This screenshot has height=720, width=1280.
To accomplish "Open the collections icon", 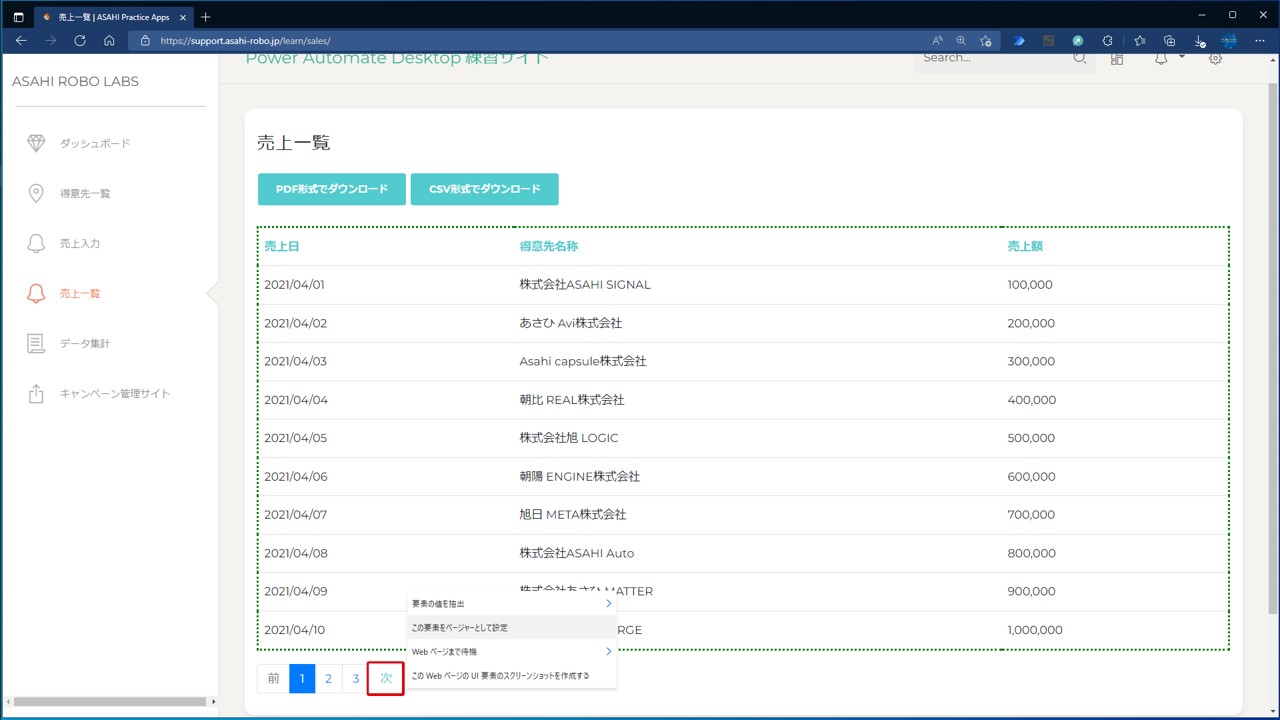I will click(x=1169, y=41).
